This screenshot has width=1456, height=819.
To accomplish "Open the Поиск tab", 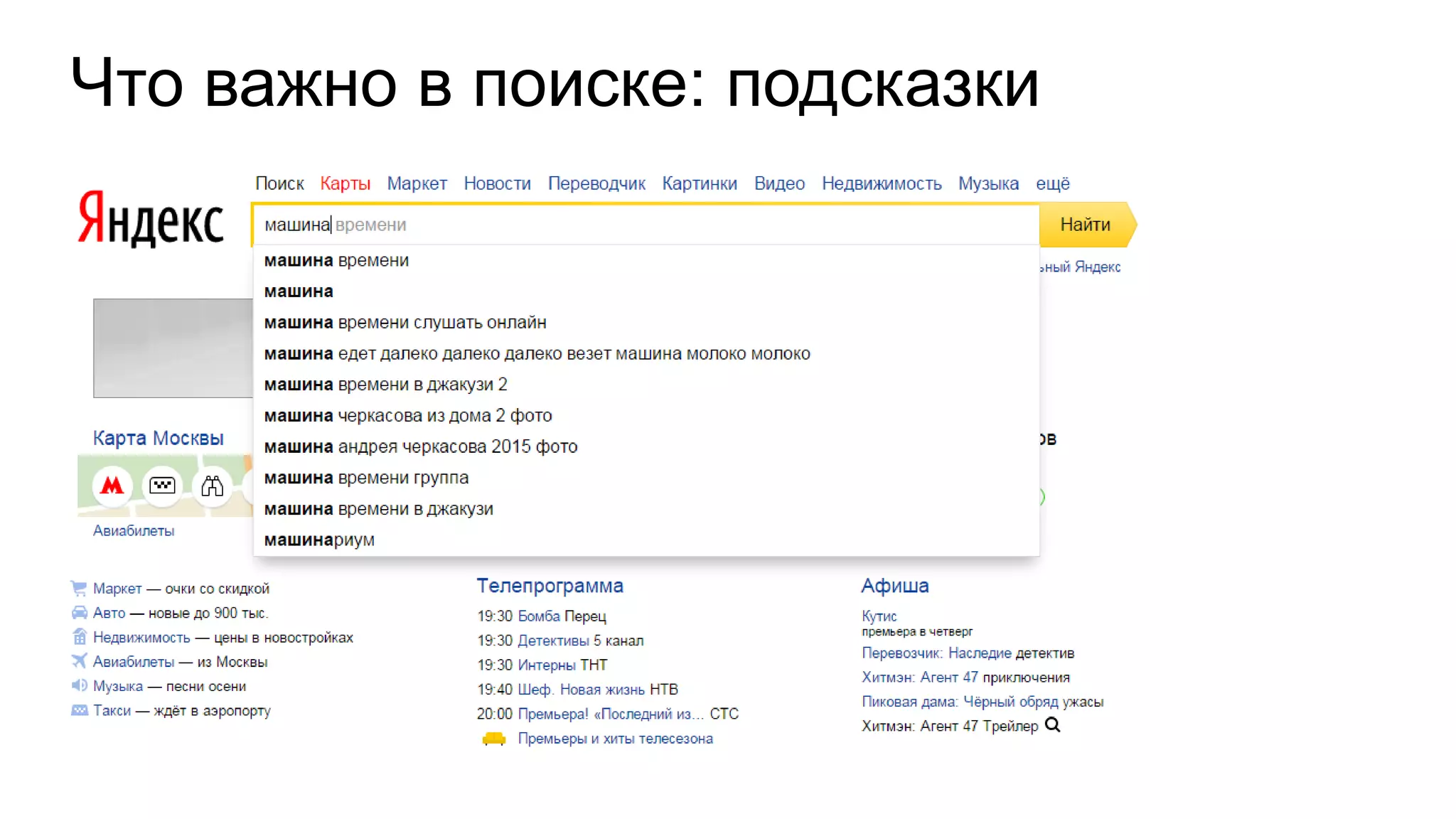I will coord(279,183).
